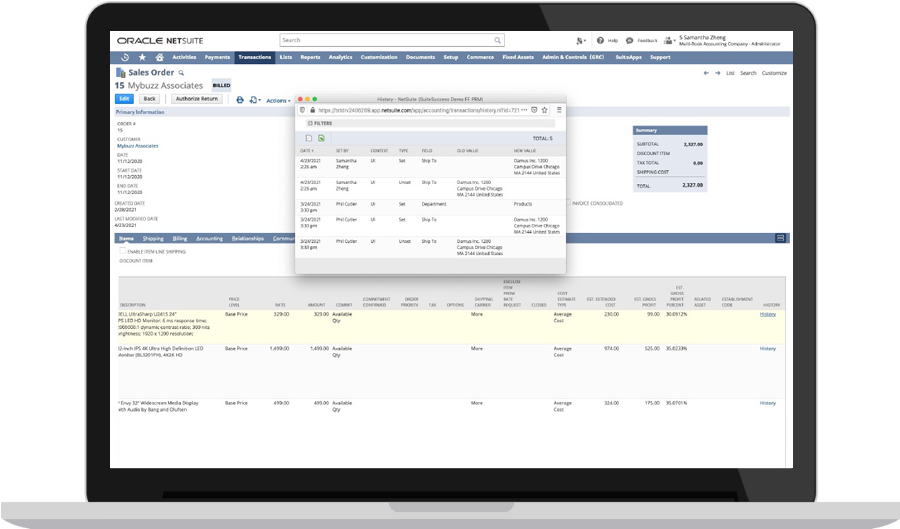Screen dimensions: 900x529
Task: Go to the Home house icon
Action: click(x=160, y=57)
